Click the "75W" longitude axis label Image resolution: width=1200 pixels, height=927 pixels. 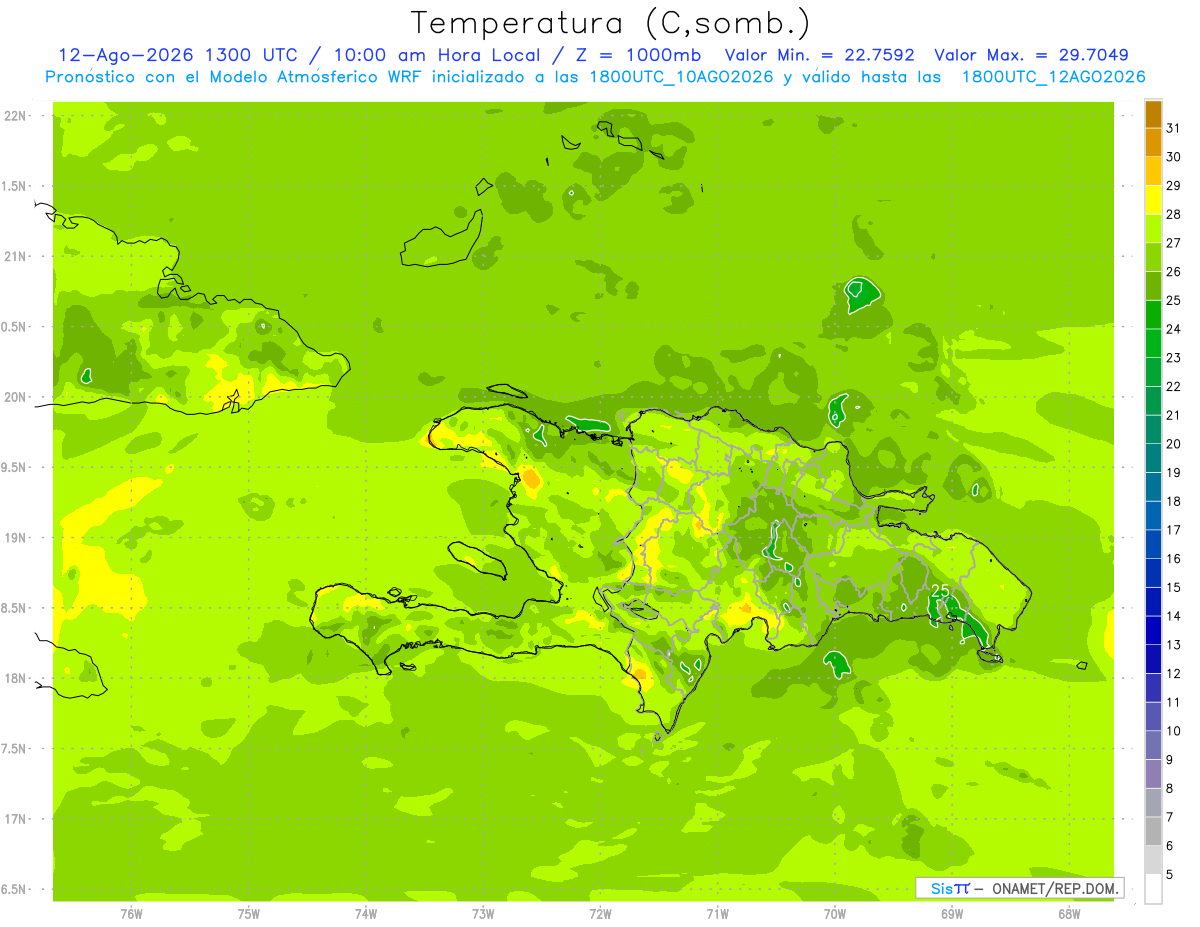[x=249, y=914]
